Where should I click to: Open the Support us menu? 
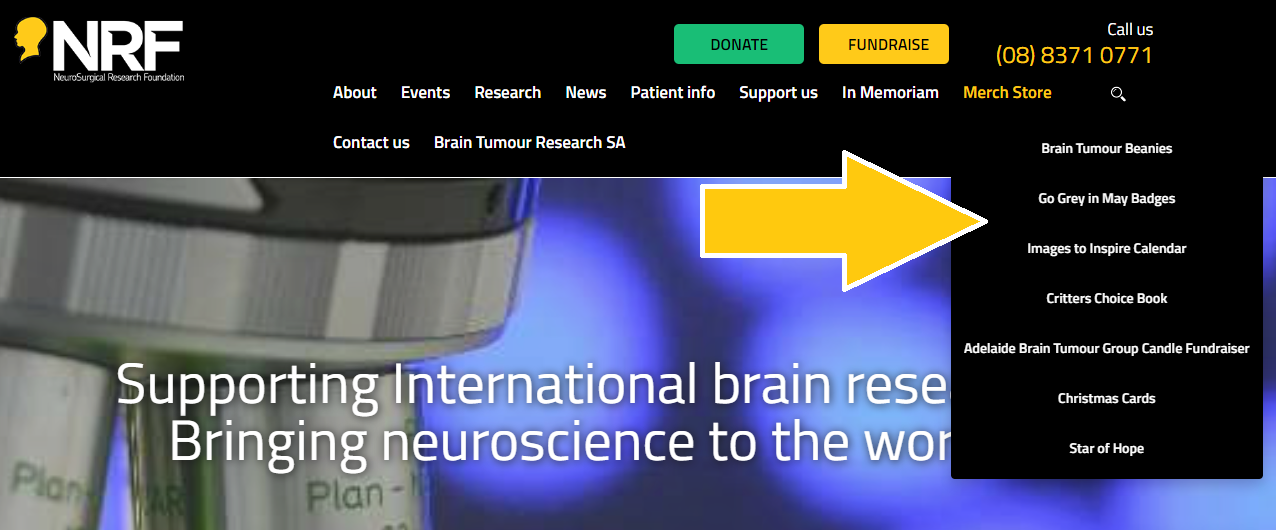point(778,92)
